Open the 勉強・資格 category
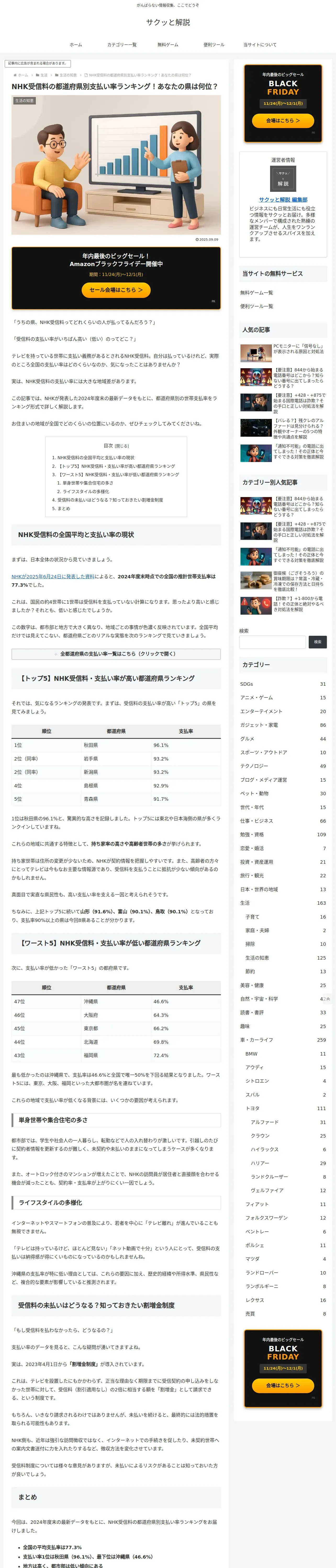 coord(283,834)
